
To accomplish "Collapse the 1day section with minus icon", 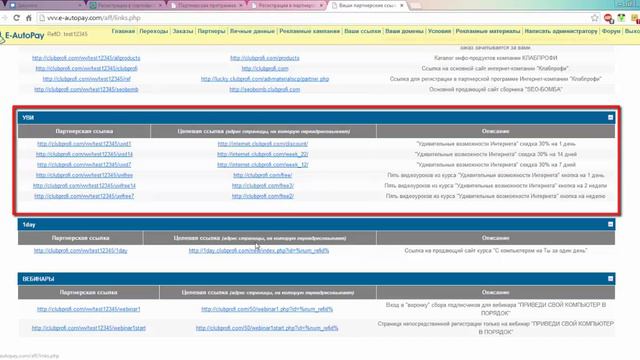I will pos(610,224).
